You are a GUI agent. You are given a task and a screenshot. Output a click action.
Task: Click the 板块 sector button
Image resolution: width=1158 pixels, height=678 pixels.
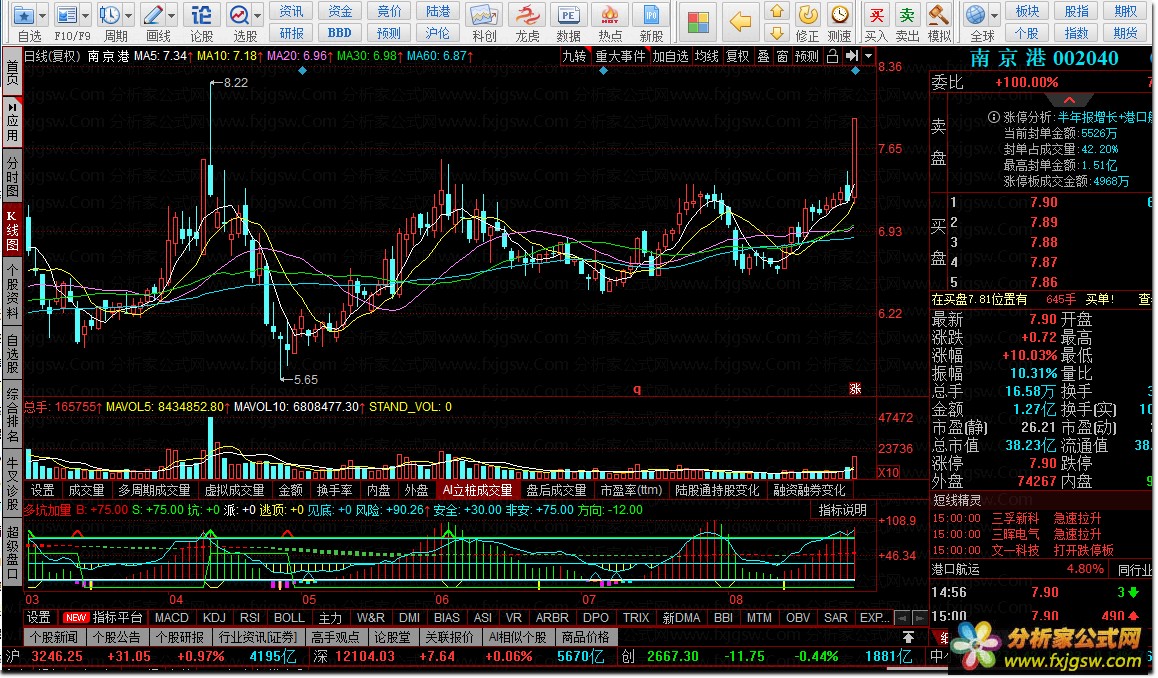tap(1027, 11)
